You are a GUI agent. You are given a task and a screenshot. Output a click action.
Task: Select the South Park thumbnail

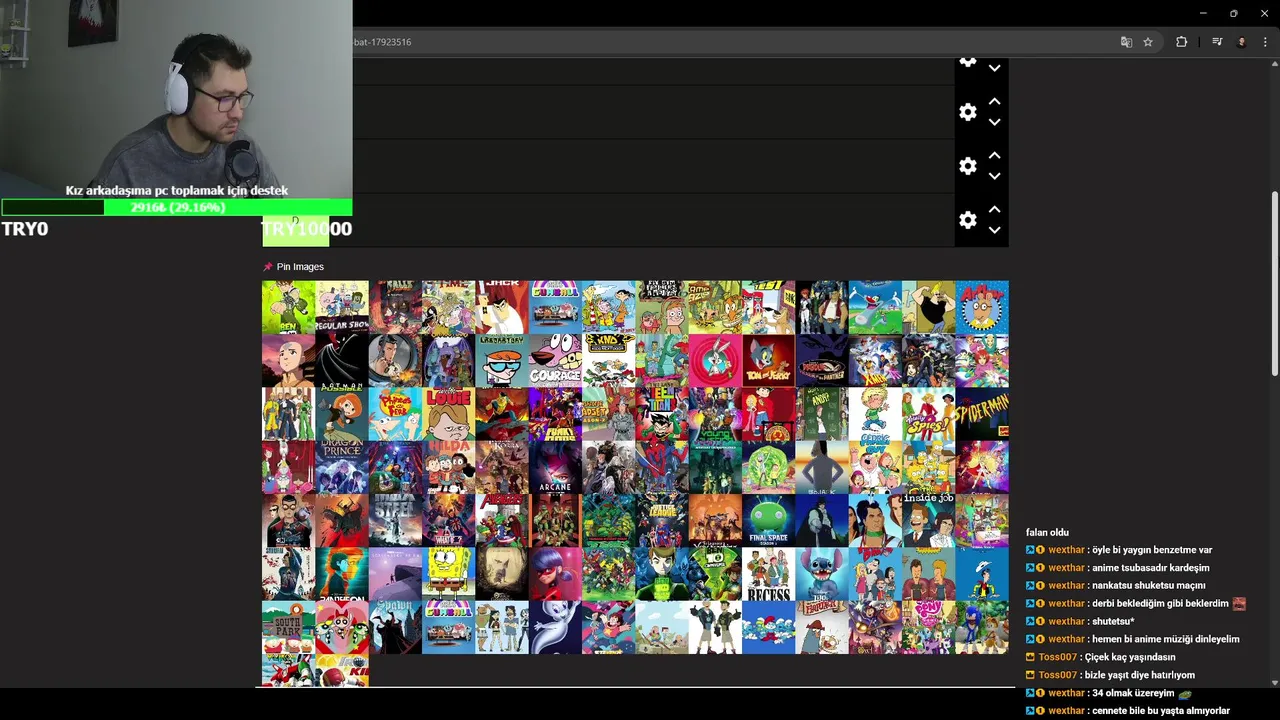pos(288,627)
